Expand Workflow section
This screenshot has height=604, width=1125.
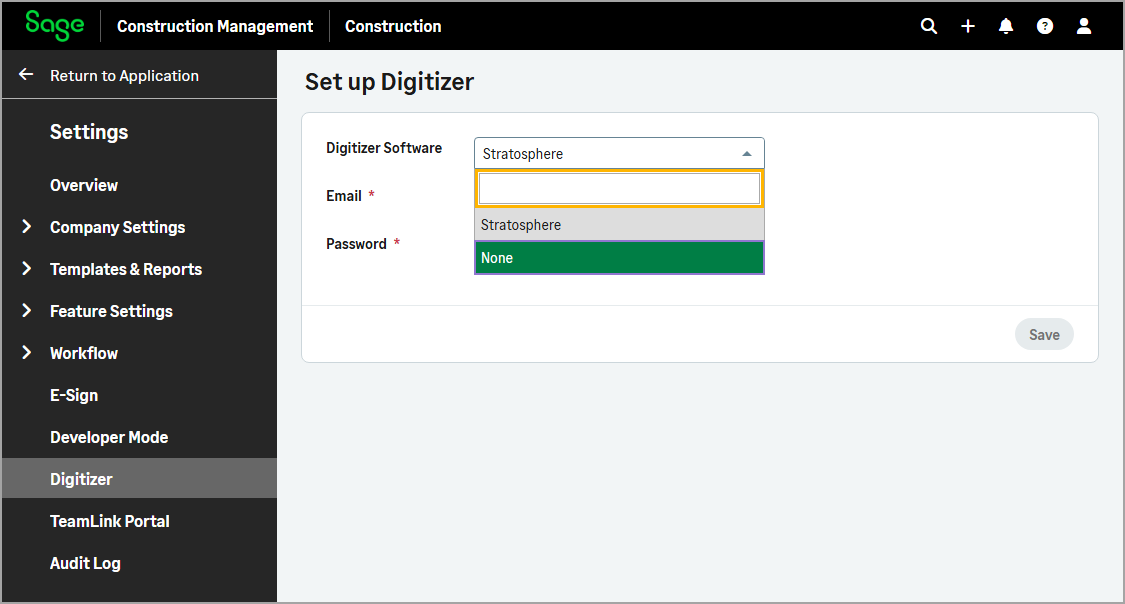pos(27,353)
